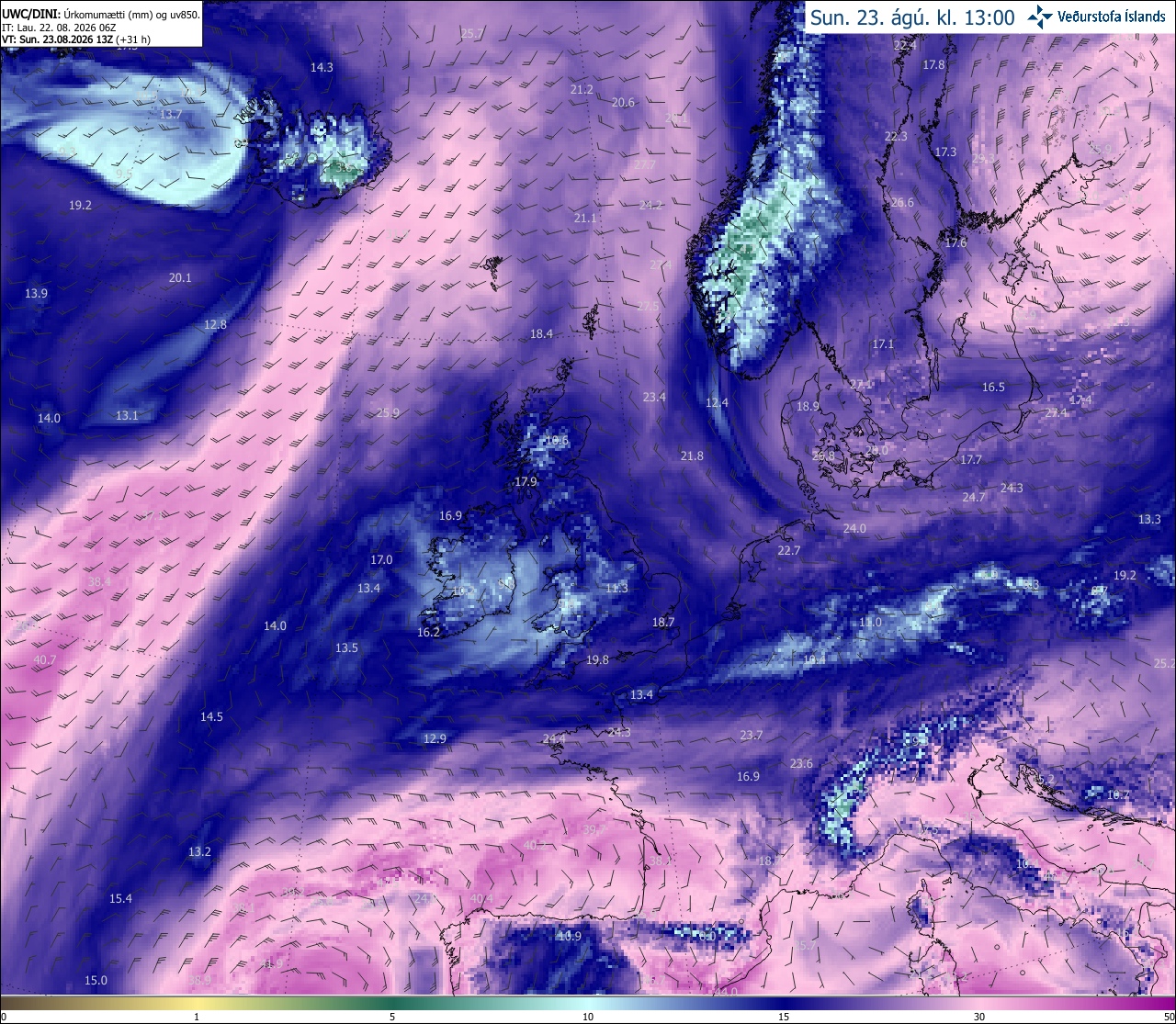This screenshot has height=1024, width=1176.
Task: Click the 50 label at the color scale end
Action: [x=1169, y=1017]
